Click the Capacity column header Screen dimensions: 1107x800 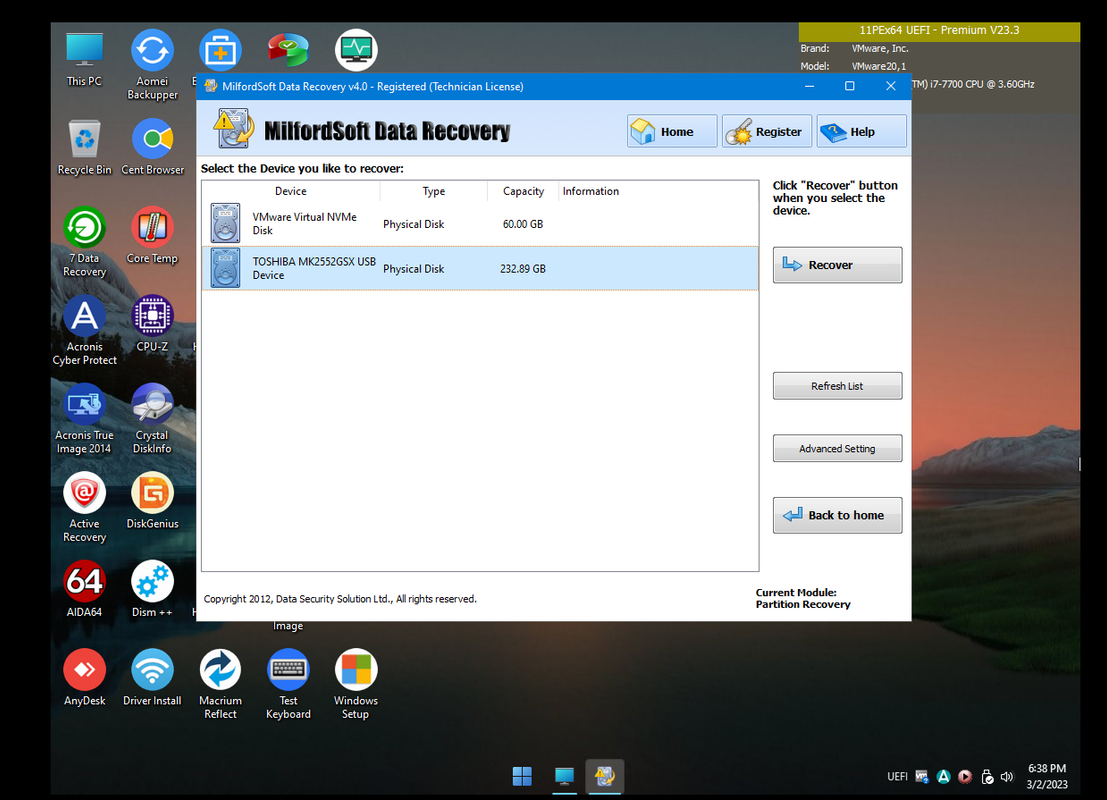click(523, 191)
